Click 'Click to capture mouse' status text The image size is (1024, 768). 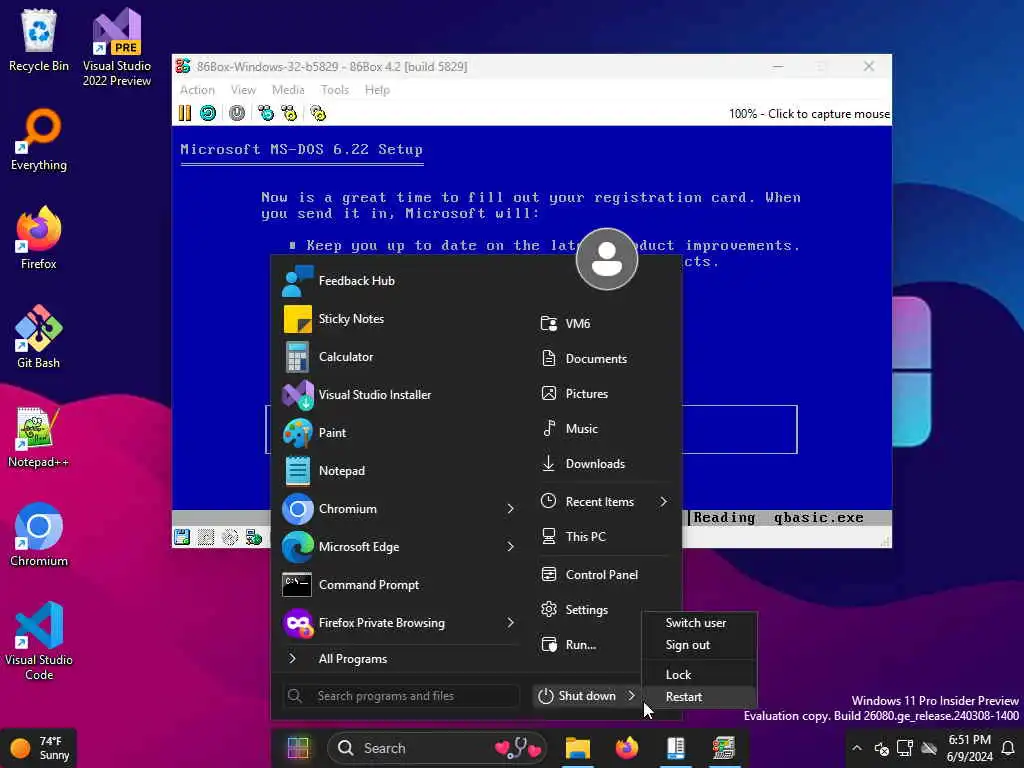(x=829, y=114)
